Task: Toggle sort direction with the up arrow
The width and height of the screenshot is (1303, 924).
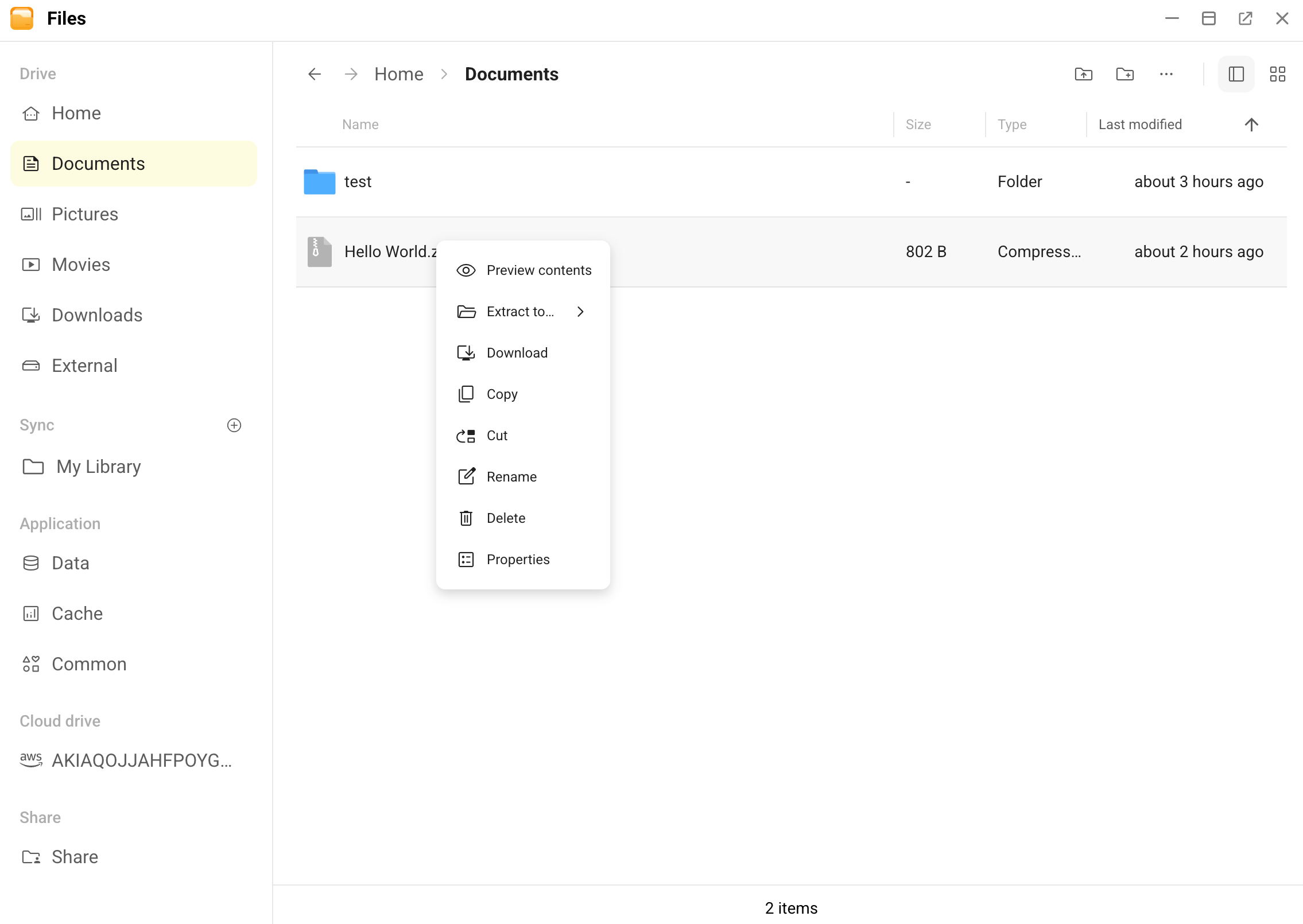Action: tap(1252, 125)
